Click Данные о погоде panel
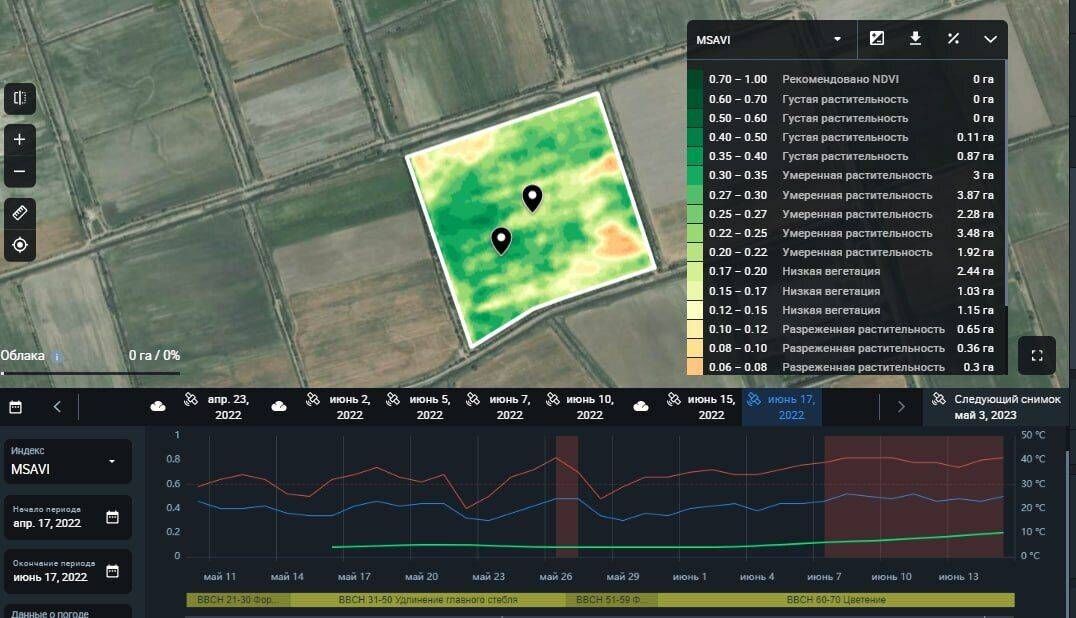 pyautogui.click(x=67, y=612)
